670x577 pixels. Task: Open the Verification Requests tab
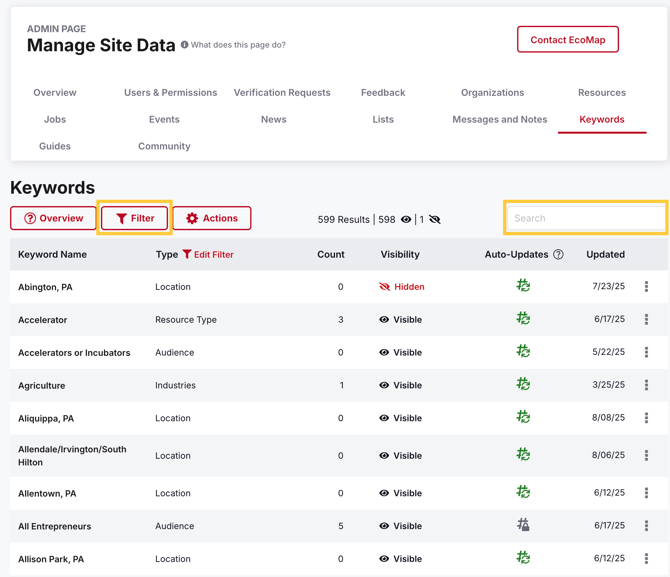[x=282, y=93]
